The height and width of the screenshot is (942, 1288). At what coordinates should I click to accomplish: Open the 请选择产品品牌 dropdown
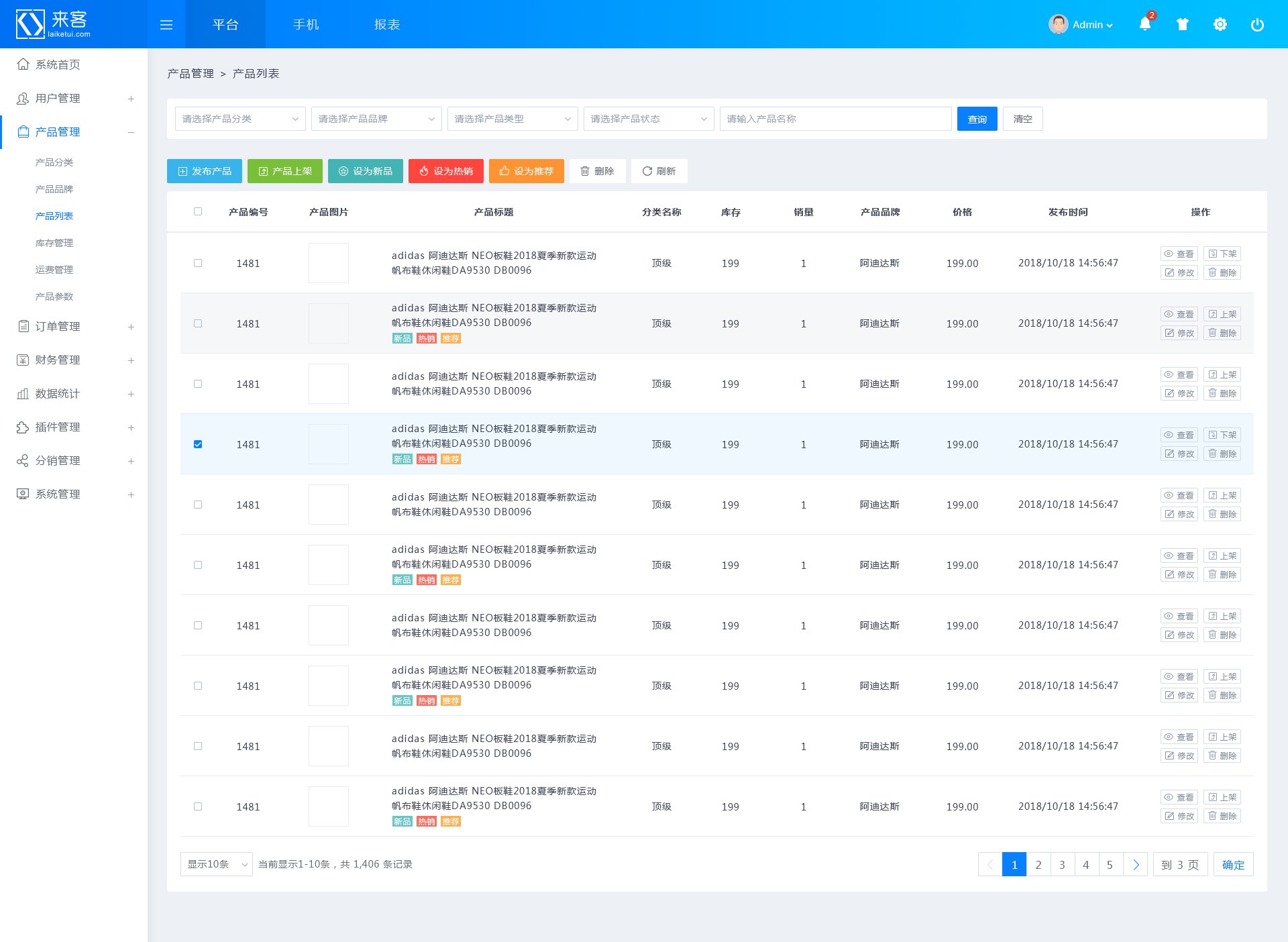(x=376, y=119)
